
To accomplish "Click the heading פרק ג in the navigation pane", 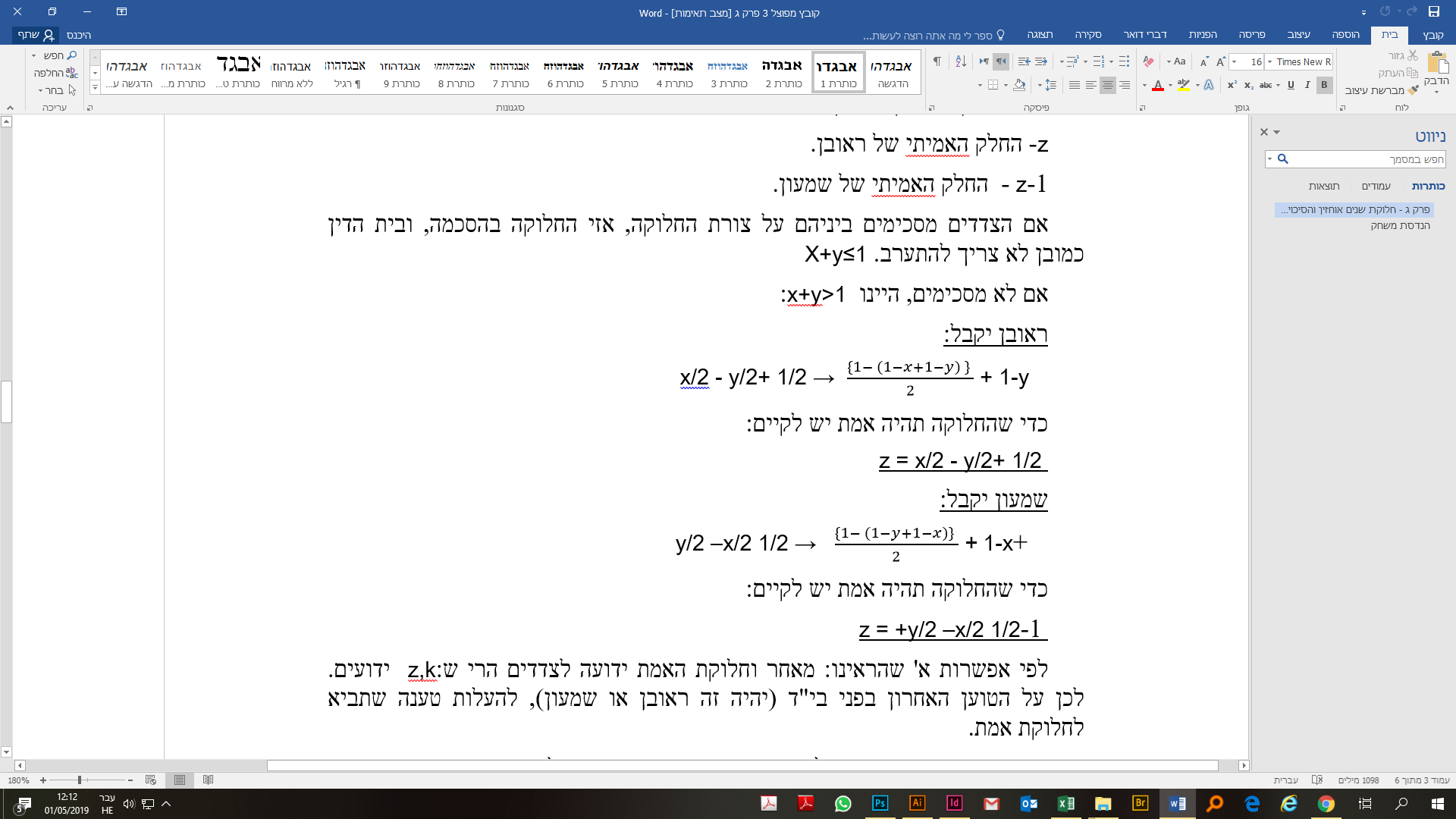I will 1357,211.
